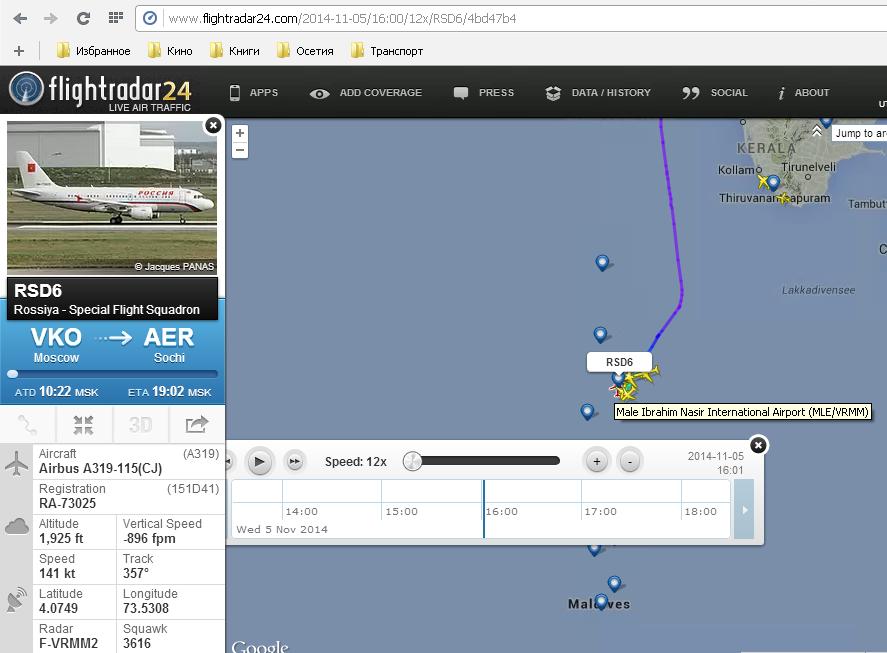The height and width of the screenshot is (653, 887).
Task: Click the flight progress bar under VKO–AER
Action: tap(112, 373)
